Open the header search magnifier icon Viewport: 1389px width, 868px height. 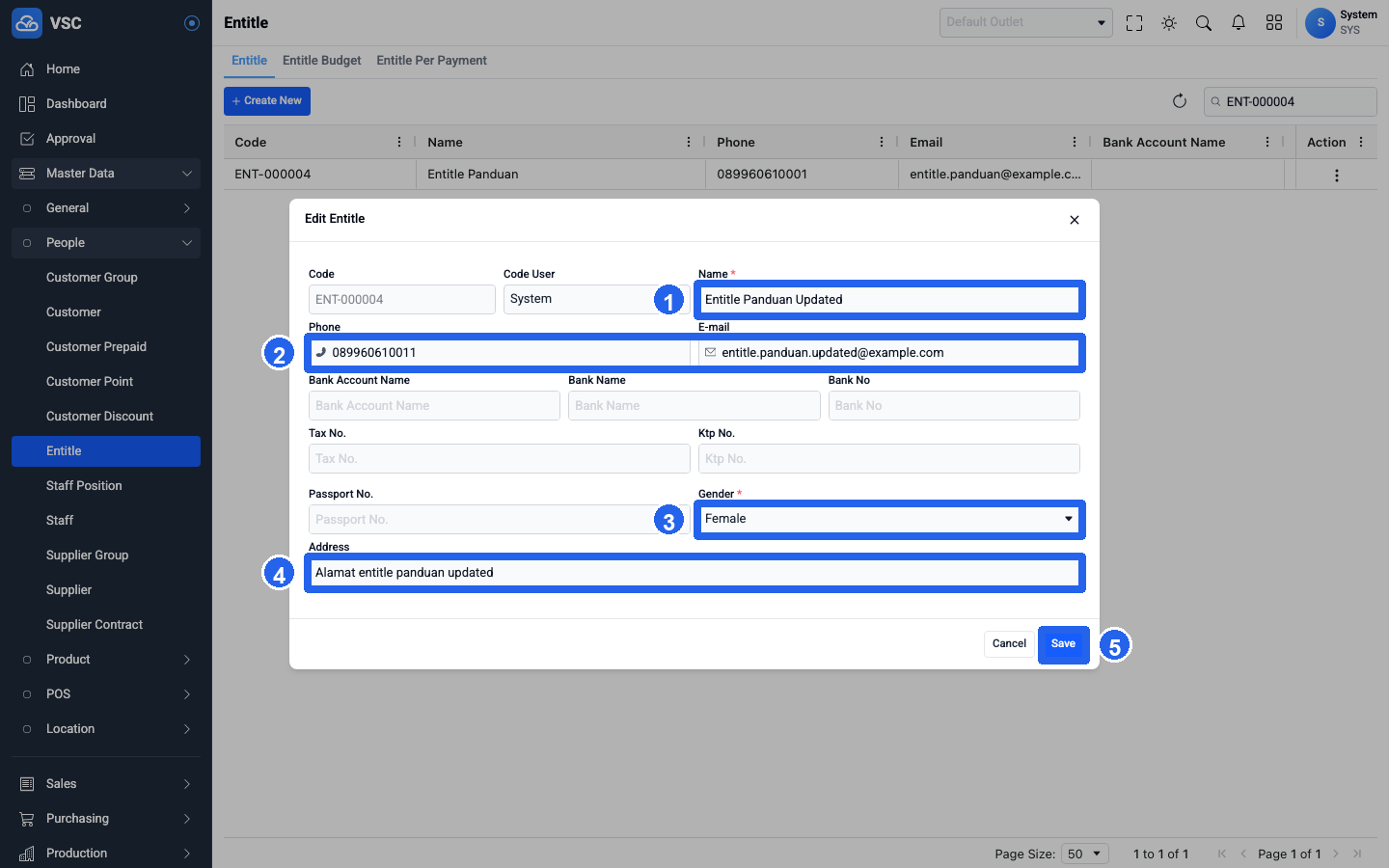coord(1204,23)
